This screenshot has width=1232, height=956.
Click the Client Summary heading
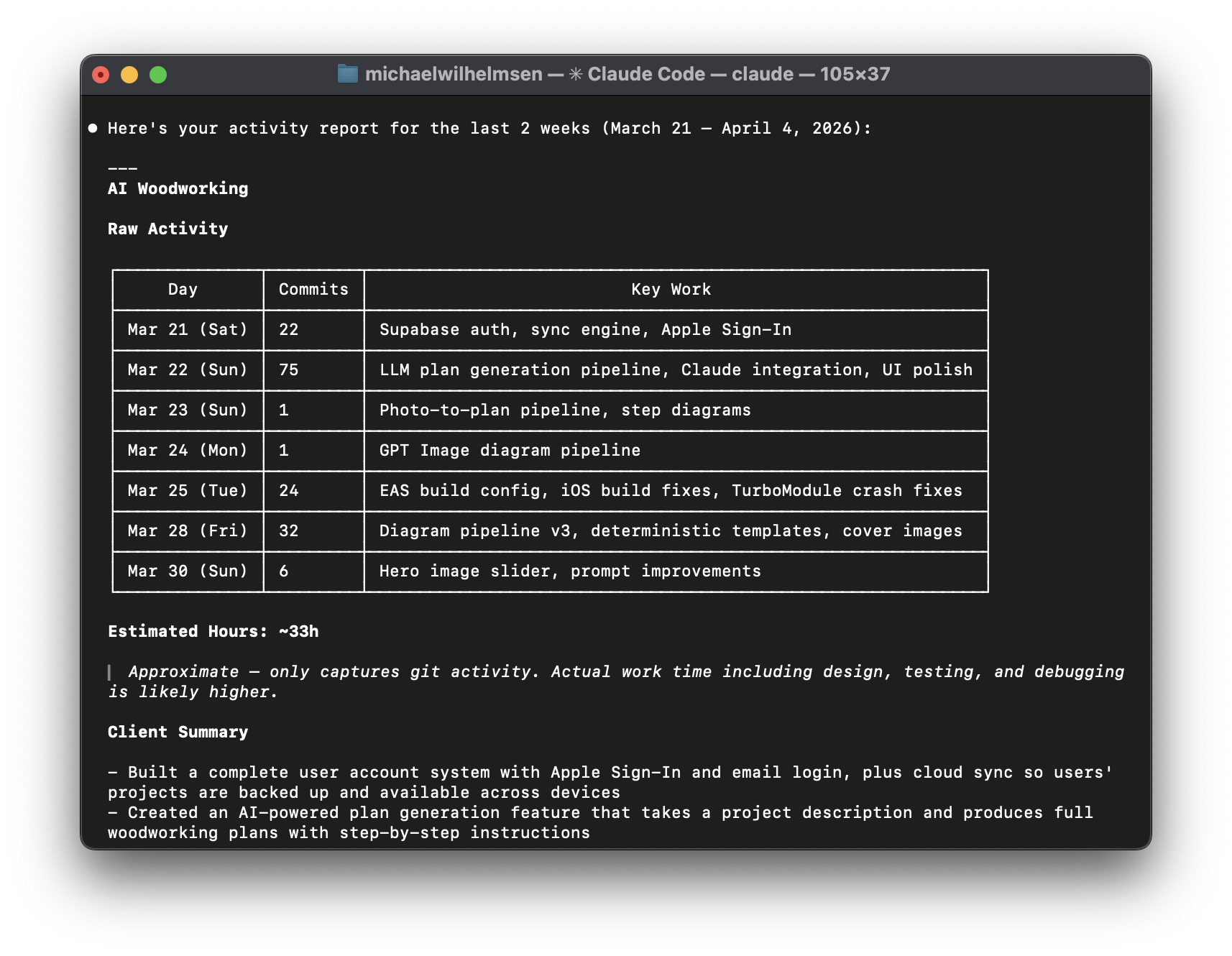click(x=178, y=731)
